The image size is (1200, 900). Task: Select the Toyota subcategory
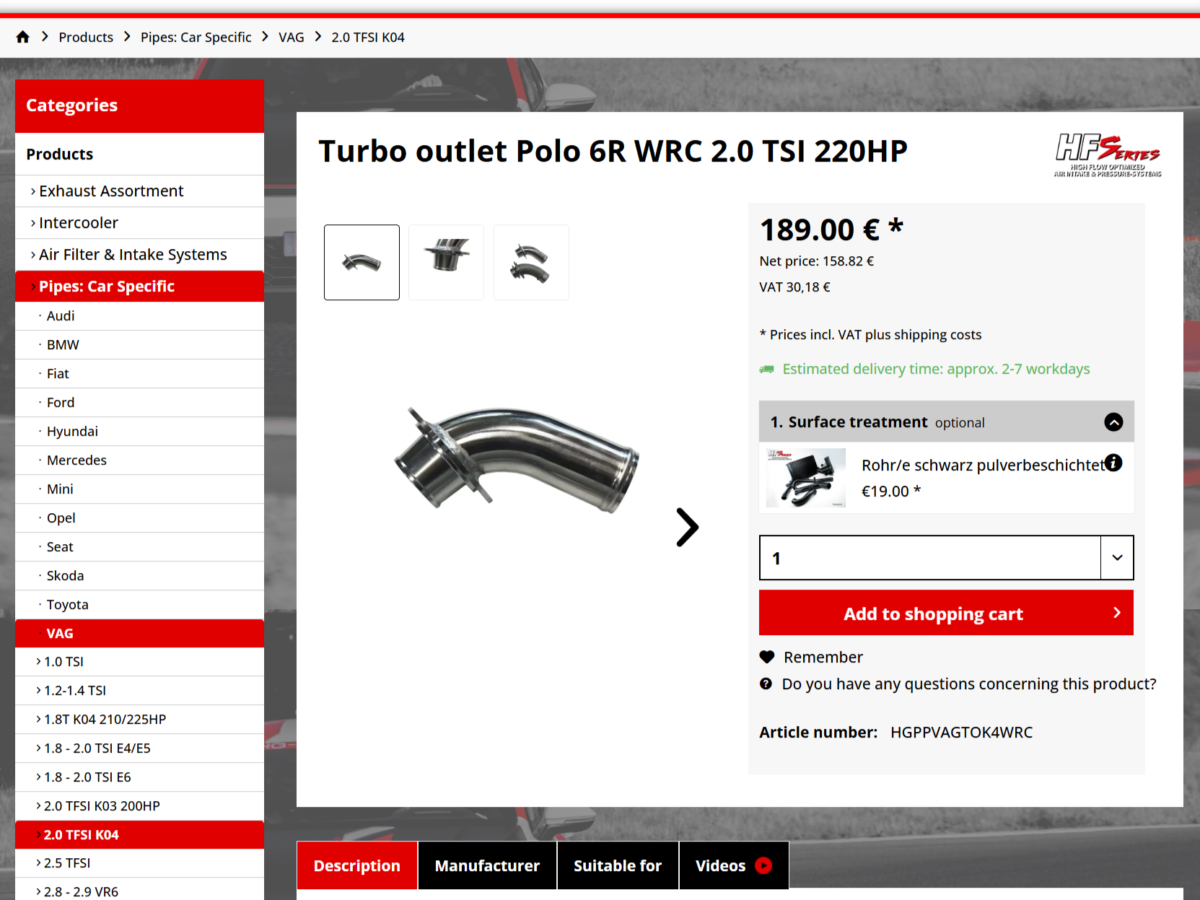point(140,605)
